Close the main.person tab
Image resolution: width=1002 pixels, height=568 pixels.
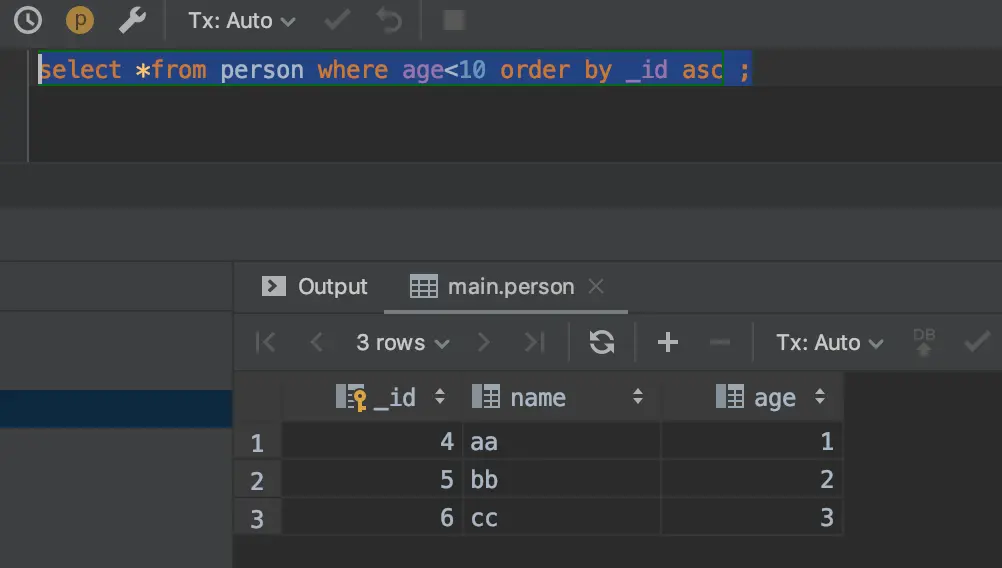596,286
